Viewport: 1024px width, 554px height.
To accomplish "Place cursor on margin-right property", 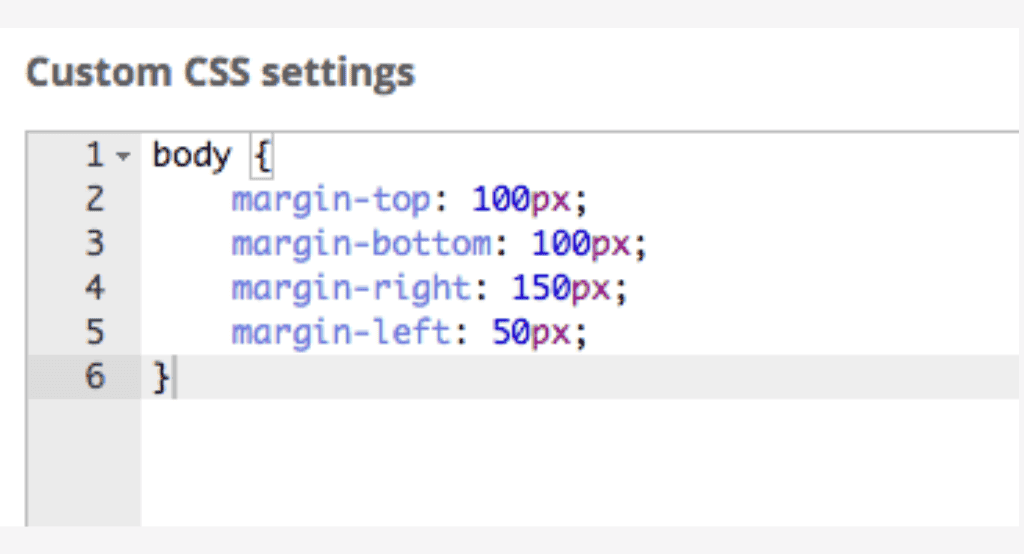I will coord(351,288).
